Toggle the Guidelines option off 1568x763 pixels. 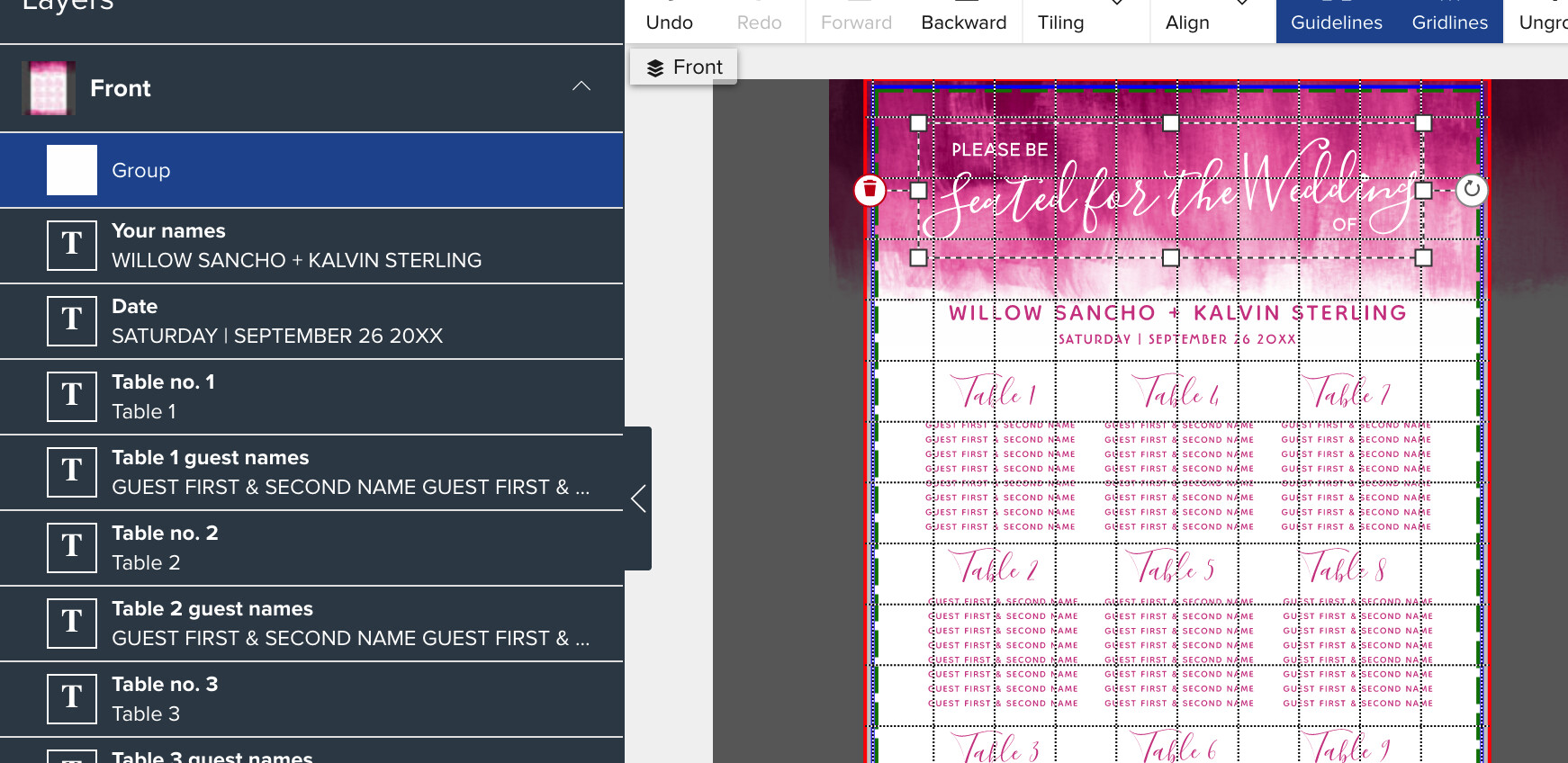(x=1336, y=22)
